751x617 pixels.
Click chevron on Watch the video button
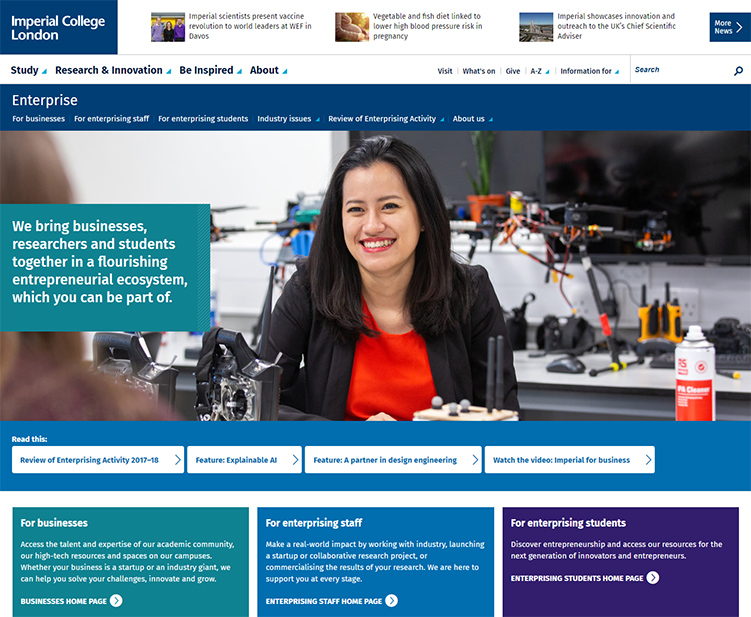tap(648, 460)
